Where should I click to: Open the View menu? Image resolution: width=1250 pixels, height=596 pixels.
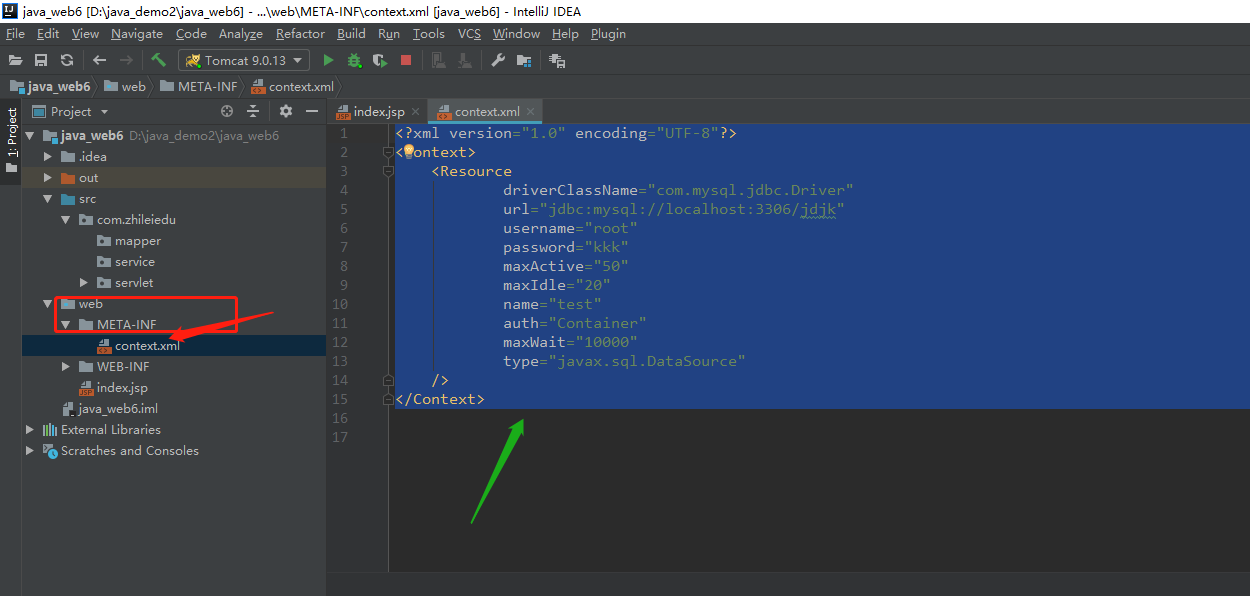[85, 33]
